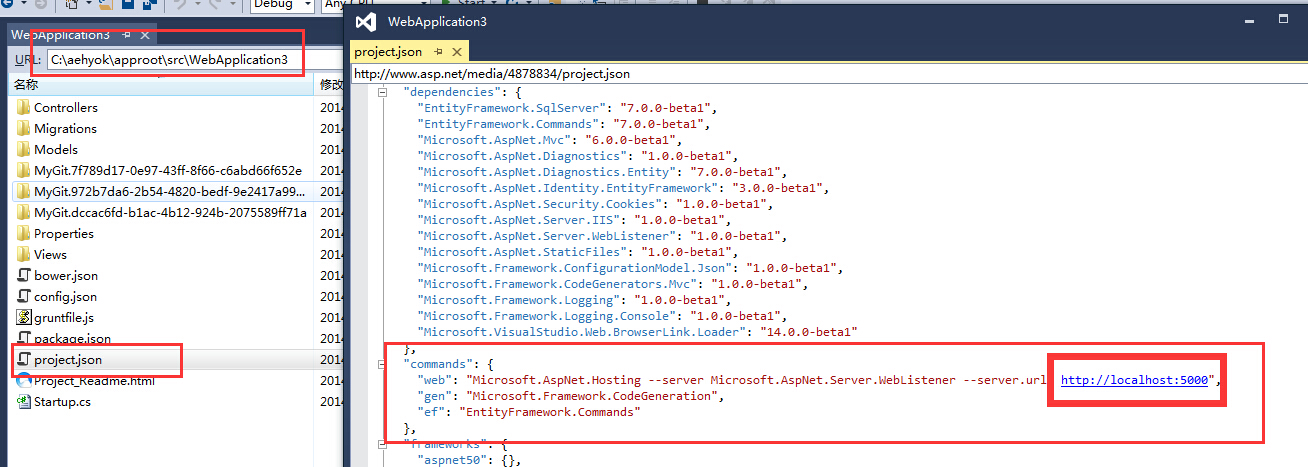
Task: Click the gruntfile.js script icon
Action: coord(24,317)
